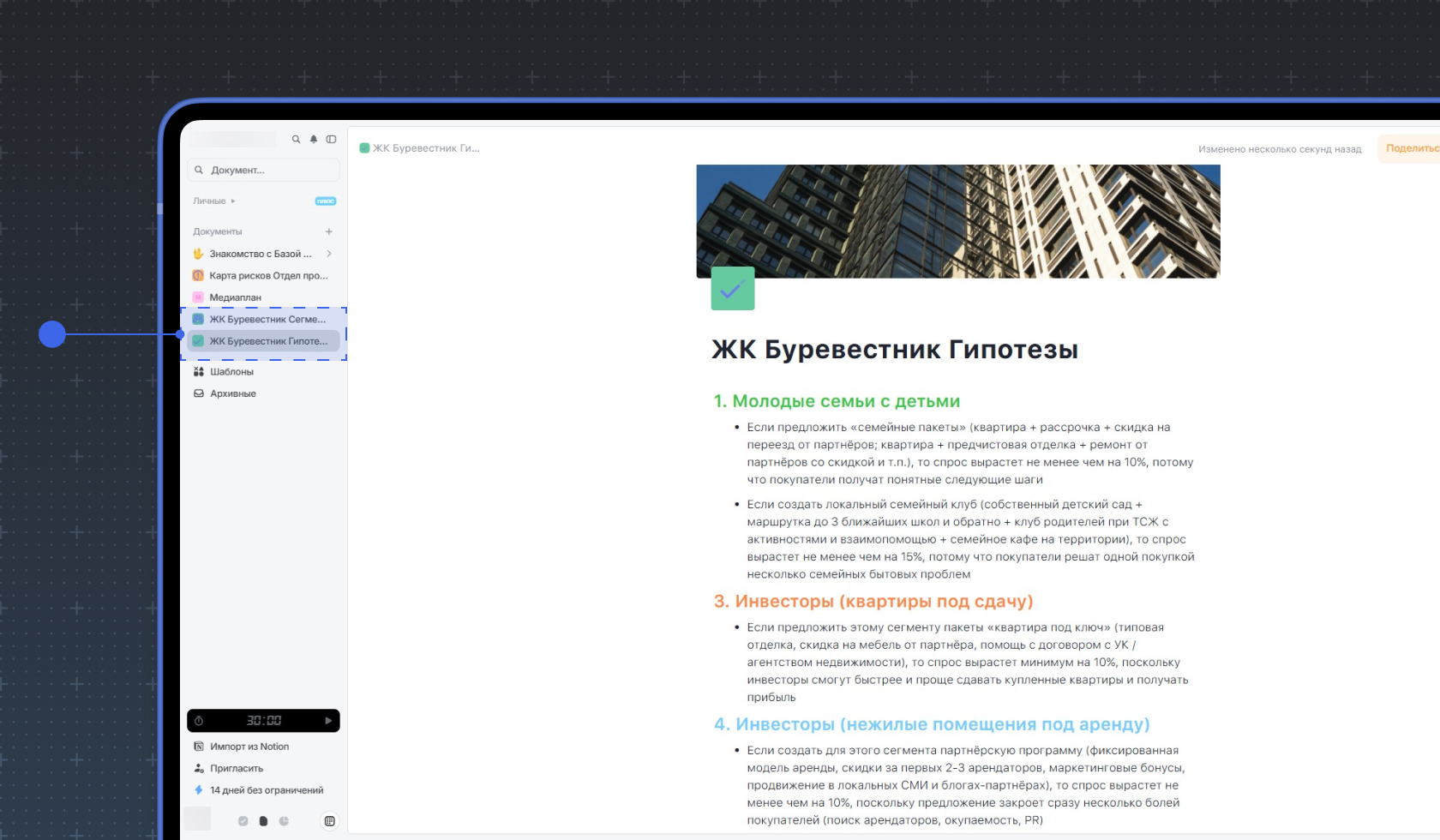Image resolution: width=1440 pixels, height=840 pixels.
Task: Click the "Документы" section label
Action: point(218,231)
